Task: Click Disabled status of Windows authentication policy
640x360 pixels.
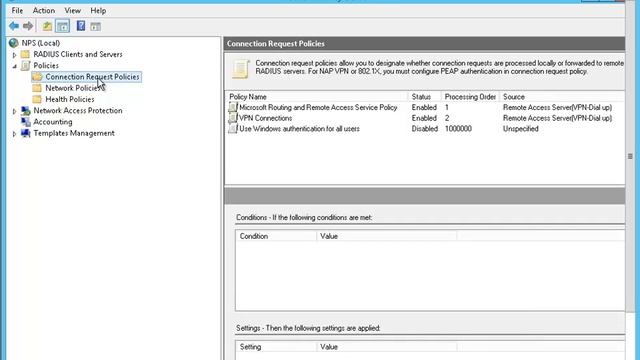Action: [x=424, y=129]
